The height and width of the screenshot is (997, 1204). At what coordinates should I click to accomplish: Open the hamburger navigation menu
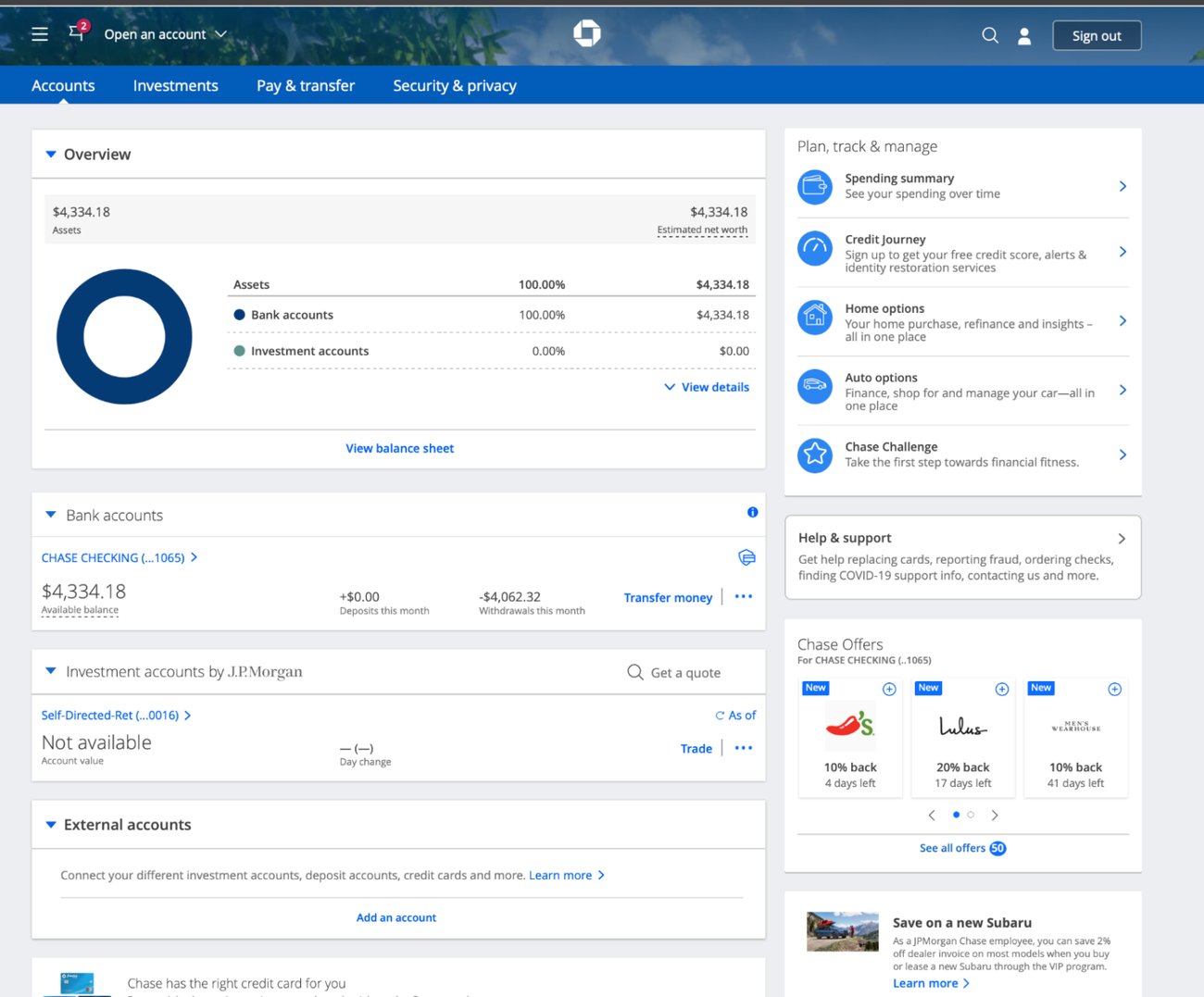[40, 34]
